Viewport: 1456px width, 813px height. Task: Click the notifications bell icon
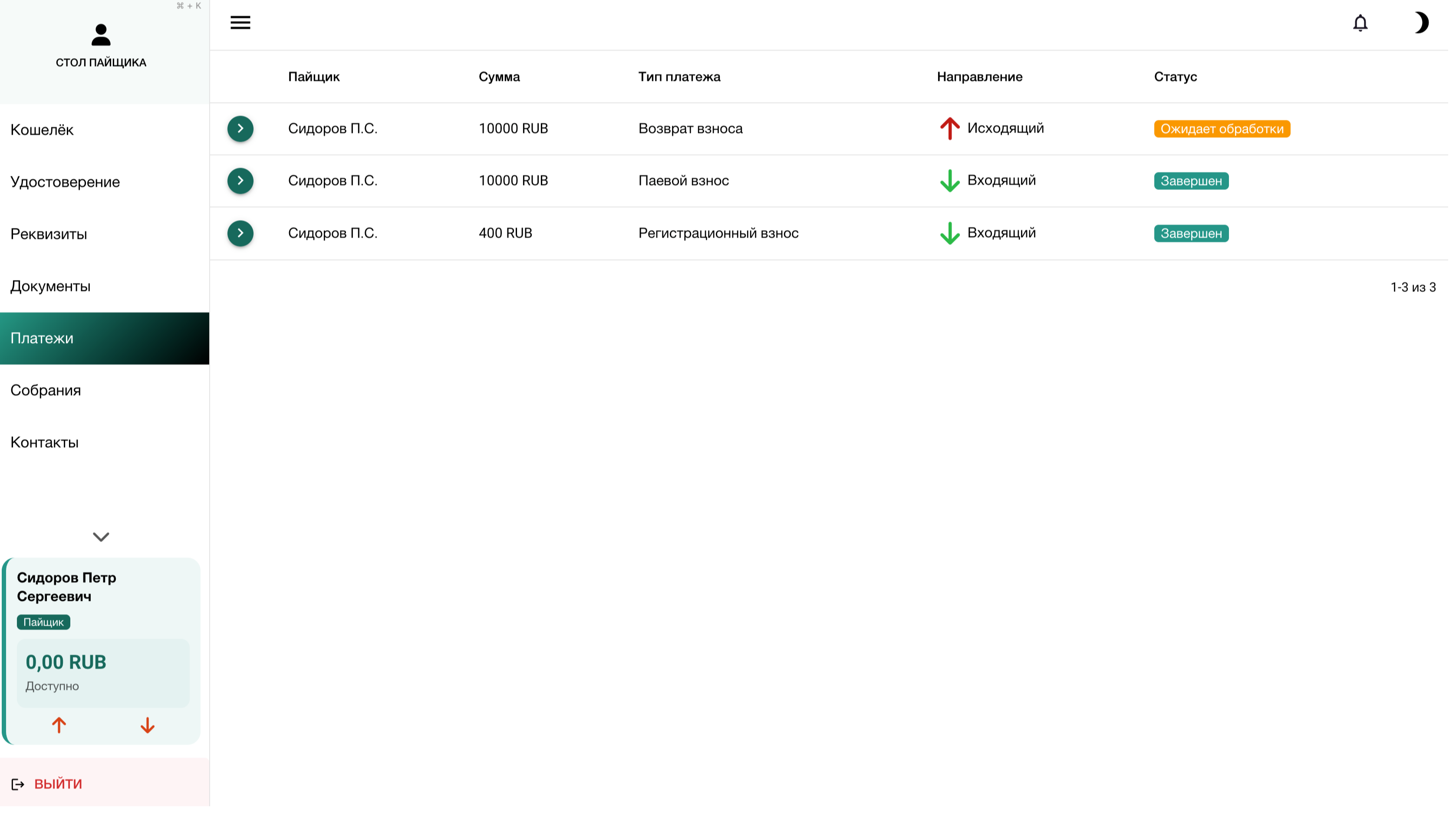1360,23
